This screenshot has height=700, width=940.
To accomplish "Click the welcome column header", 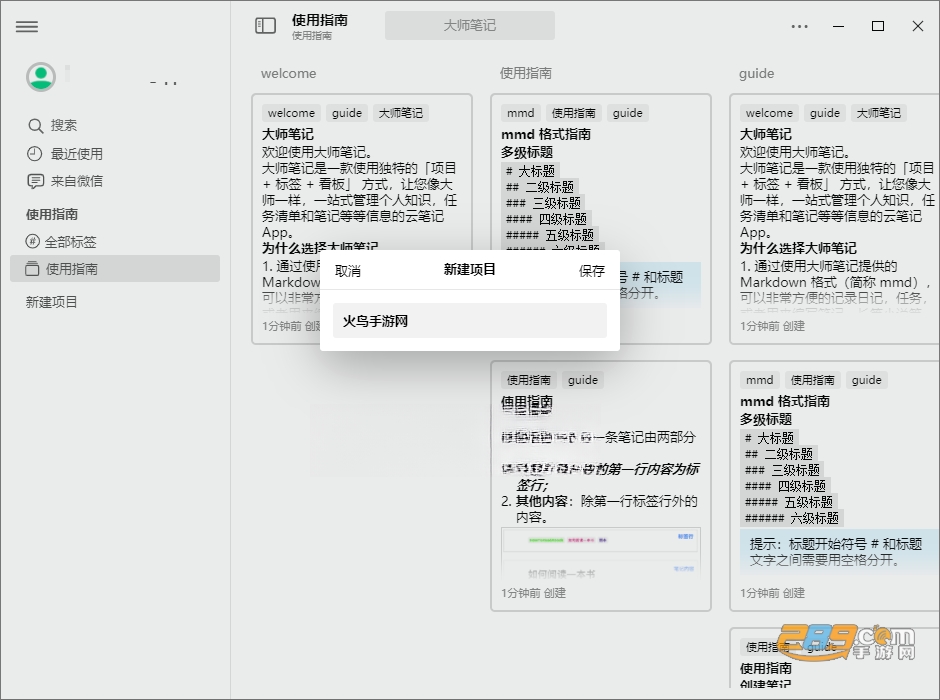I will pyautogui.click(x=288, y=73).
